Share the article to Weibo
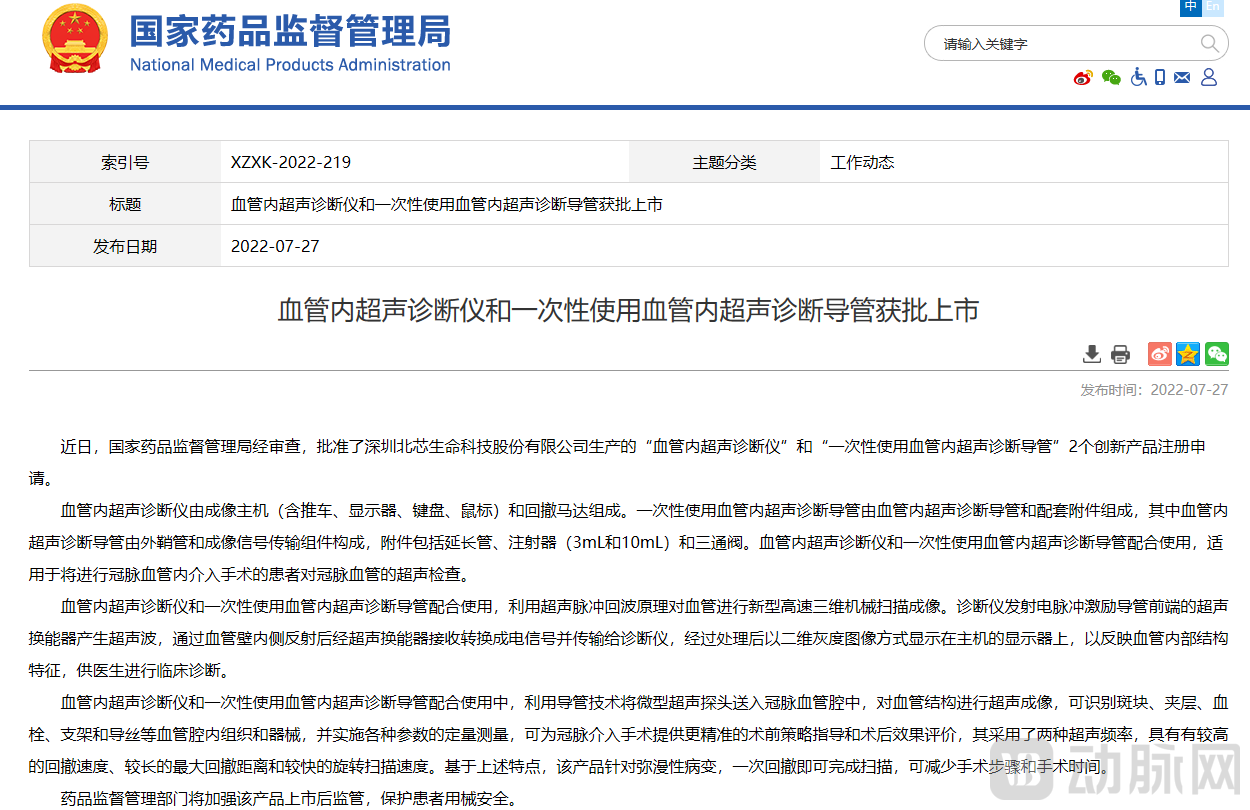This screenshot has height=810, width=1250. [1159, 354]
